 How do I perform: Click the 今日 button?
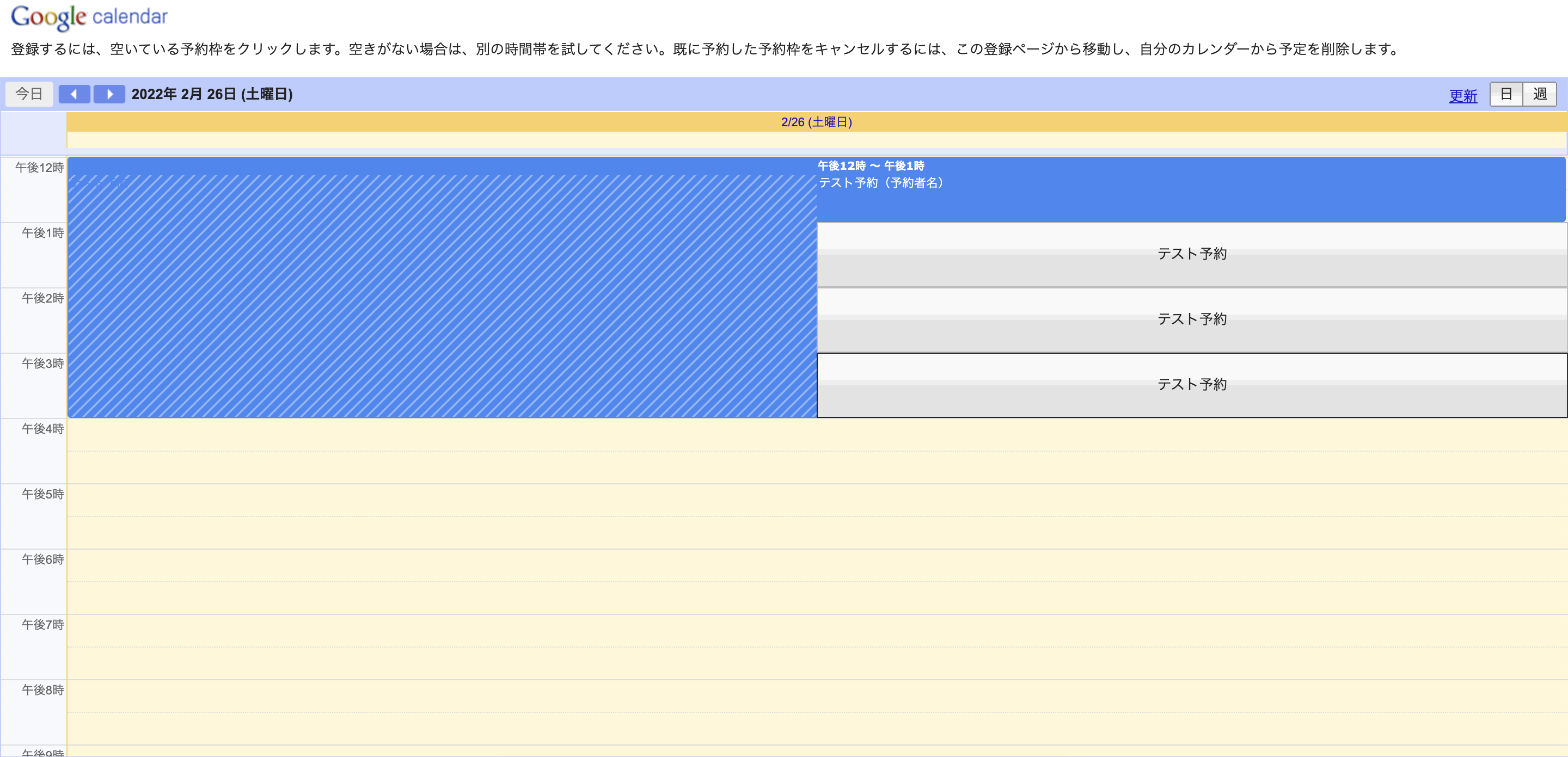[x=29, y=94]
